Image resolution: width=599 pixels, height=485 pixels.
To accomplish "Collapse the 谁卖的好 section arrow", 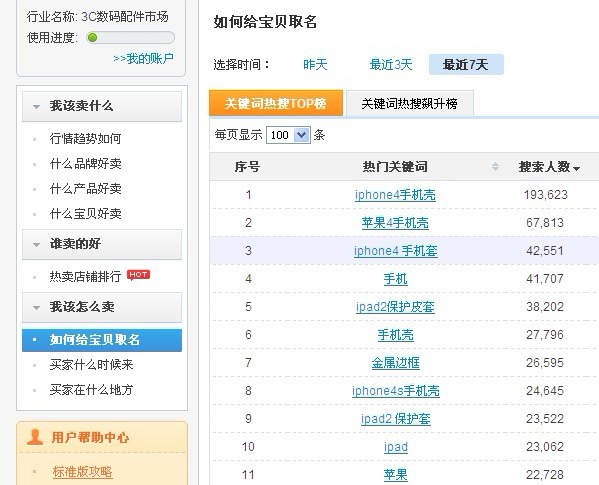I will [36, 244].
